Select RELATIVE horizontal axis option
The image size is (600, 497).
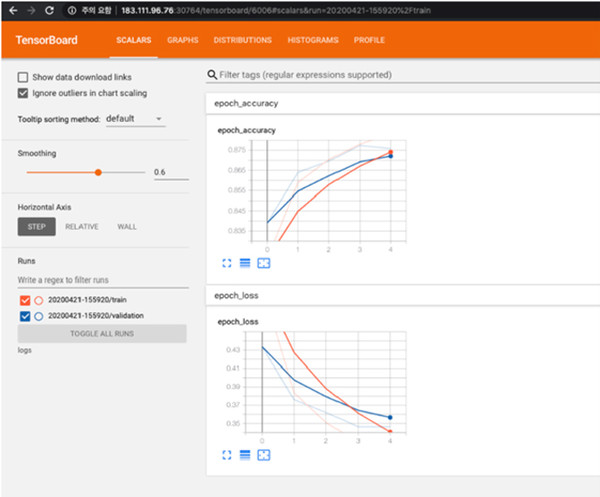82,227
